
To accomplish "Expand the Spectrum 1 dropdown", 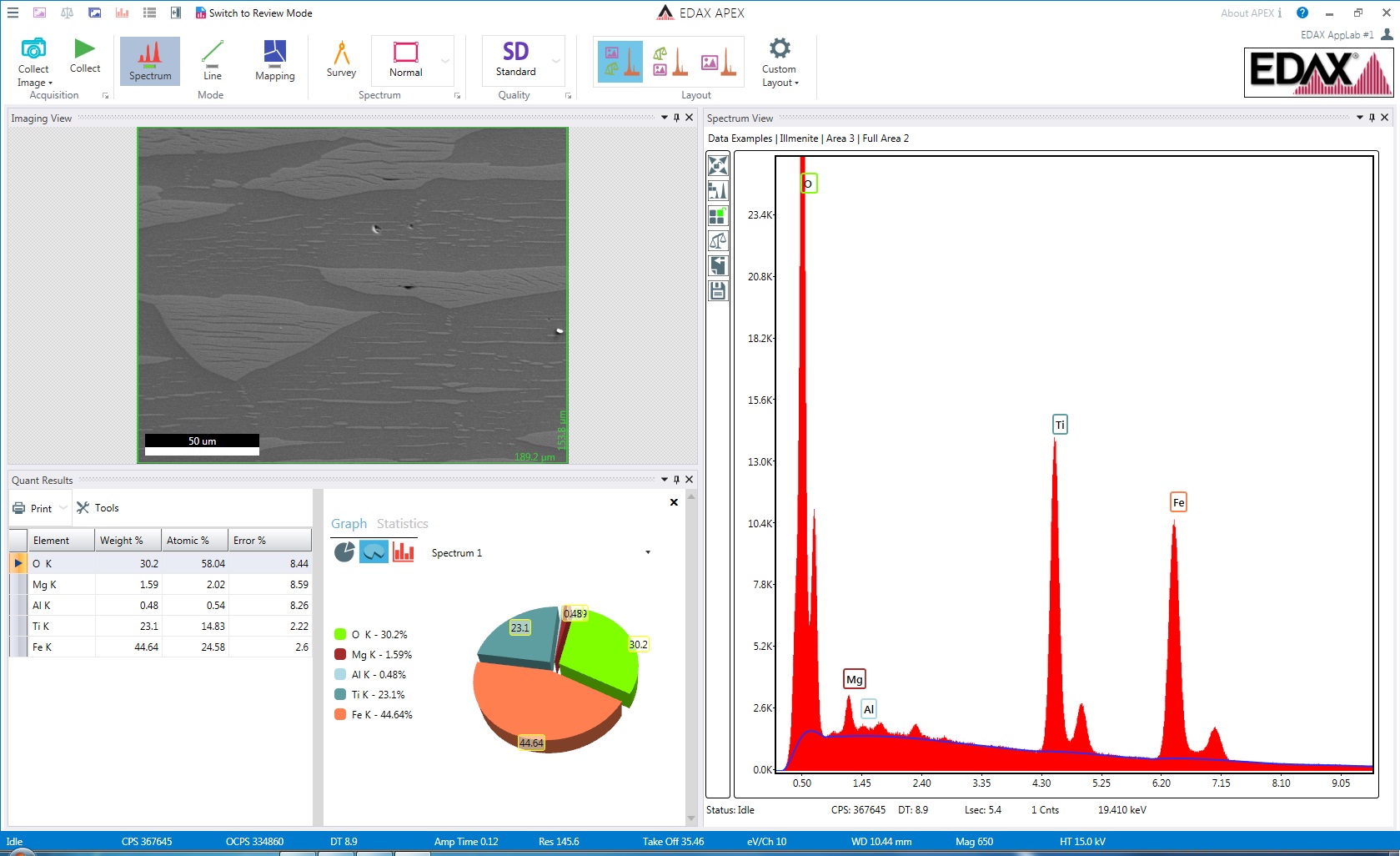I will coord(648,552).
